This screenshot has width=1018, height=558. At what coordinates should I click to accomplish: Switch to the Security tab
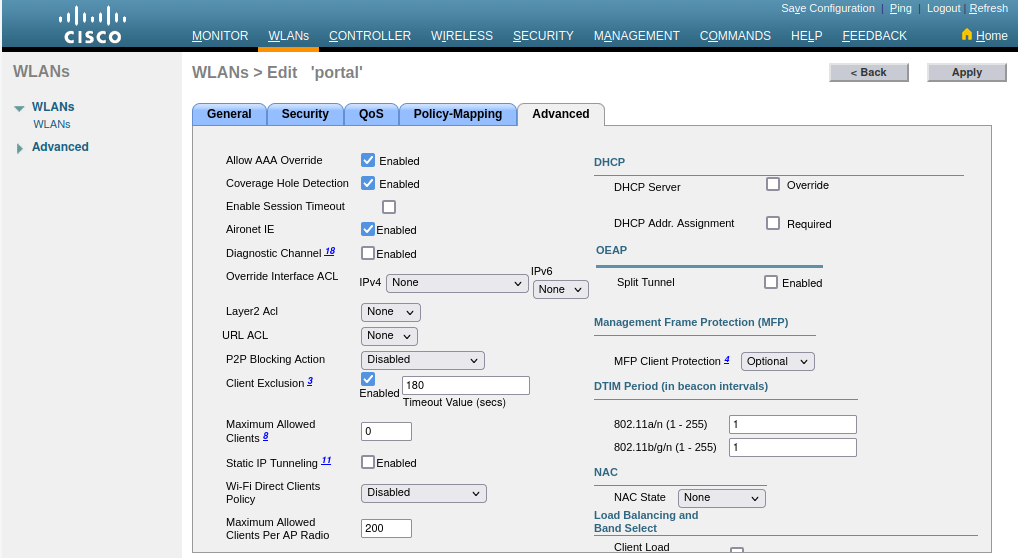point(305,114)
